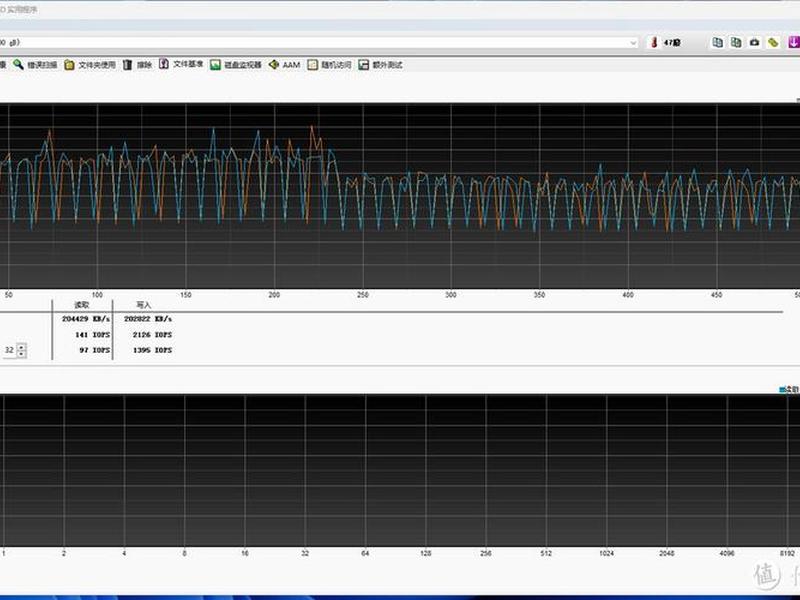Open the 随机访问 random access tab

[330, 65]
